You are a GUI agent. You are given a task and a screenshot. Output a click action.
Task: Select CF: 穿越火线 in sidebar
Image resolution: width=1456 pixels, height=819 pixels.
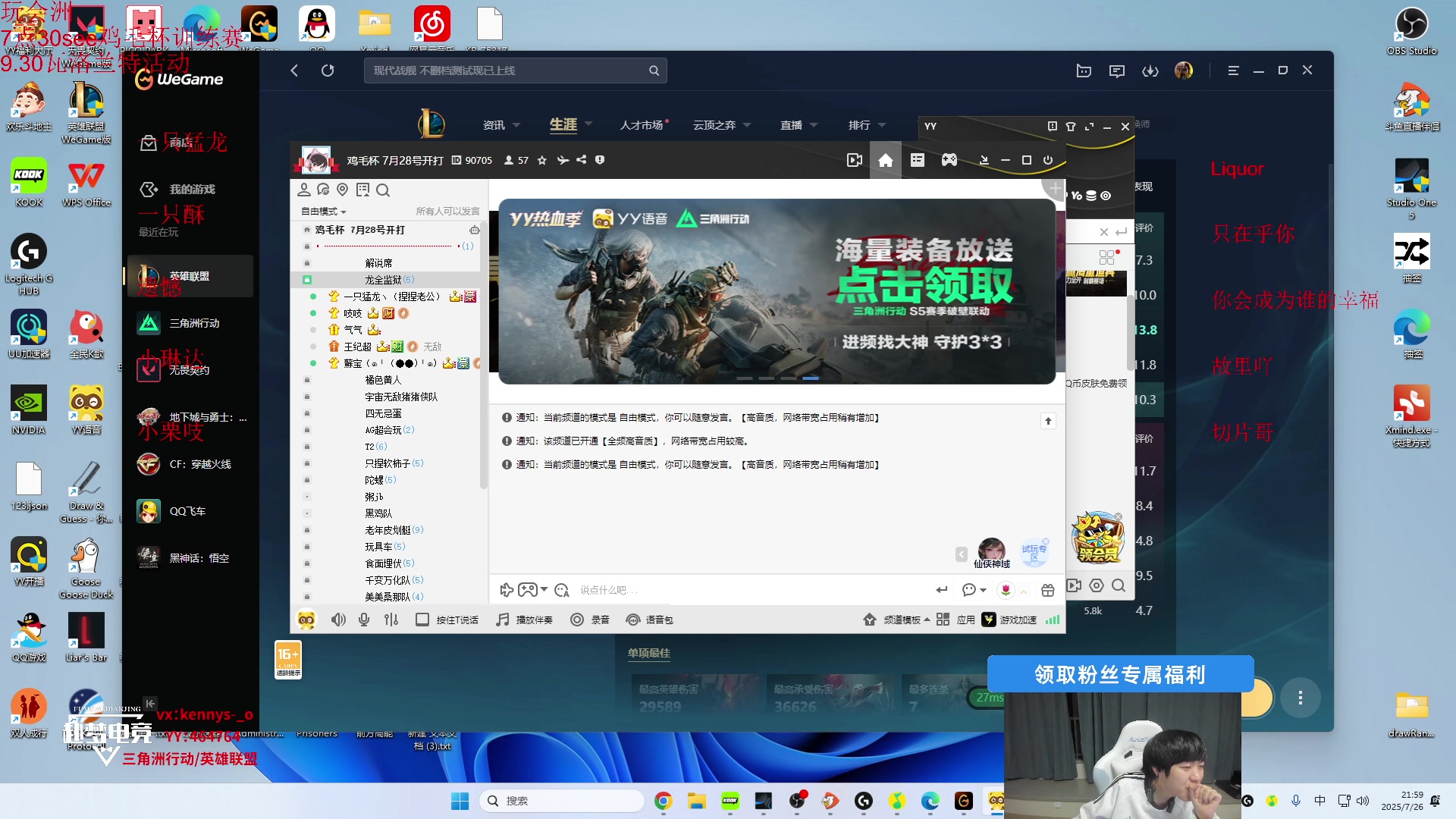tap(190, 464)
